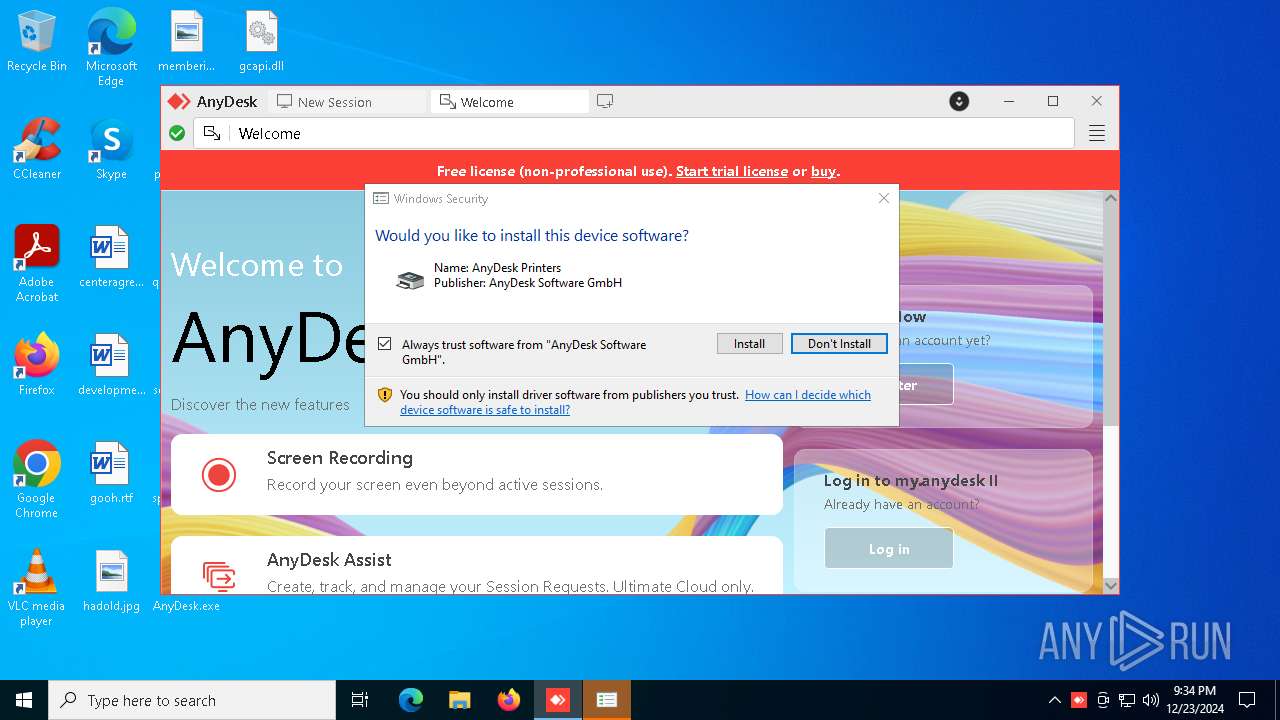Open Microsoft Edge desktop shortcut
Viewport: 1280px width, 720px height.
pyautogui.click(x=111, y=48)
